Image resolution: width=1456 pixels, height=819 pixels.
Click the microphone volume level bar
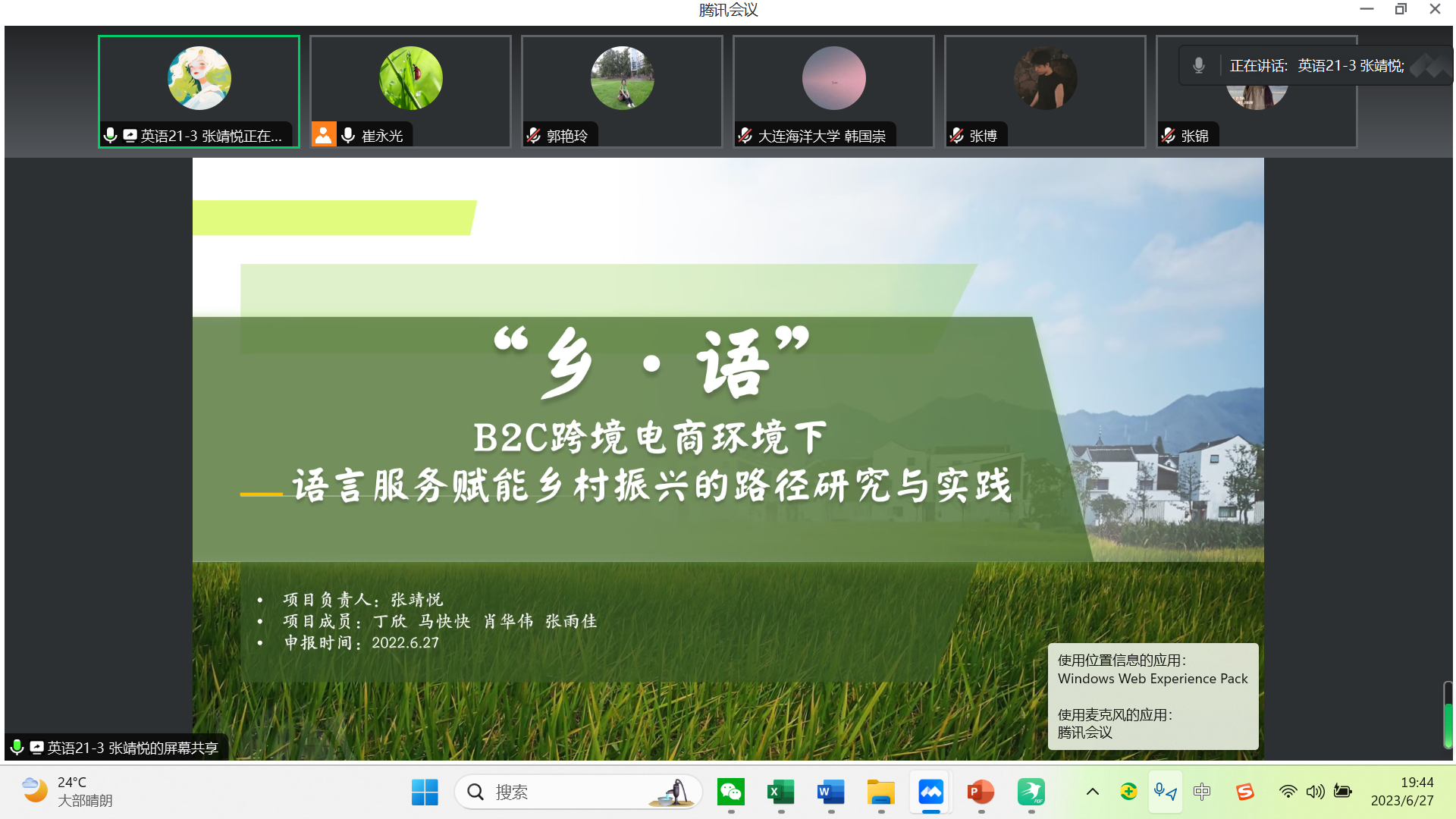click(x=1448, y=714)
